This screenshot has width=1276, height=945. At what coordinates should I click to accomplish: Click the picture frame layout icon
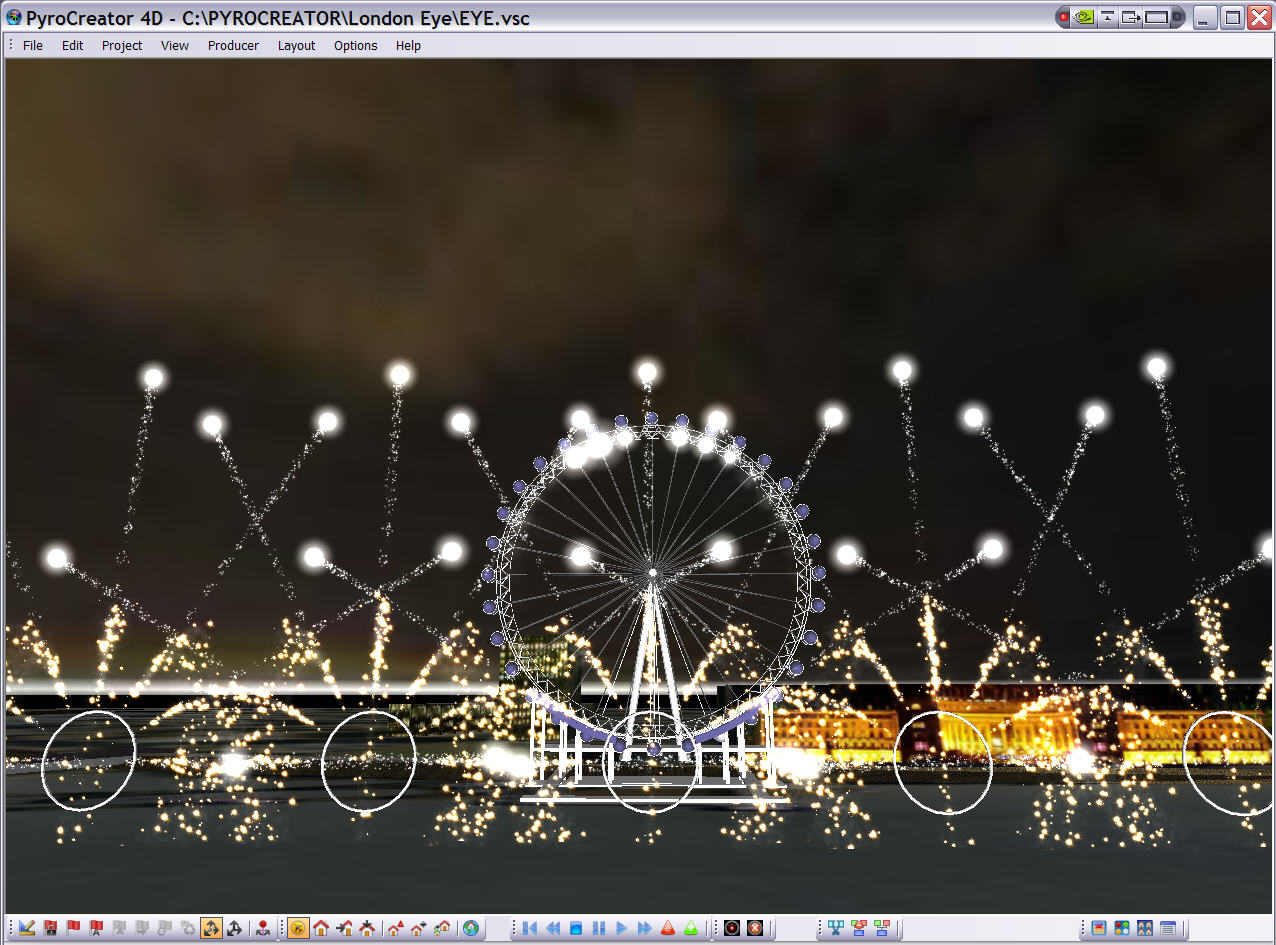pyautogui.click(x=1100, y=928)
